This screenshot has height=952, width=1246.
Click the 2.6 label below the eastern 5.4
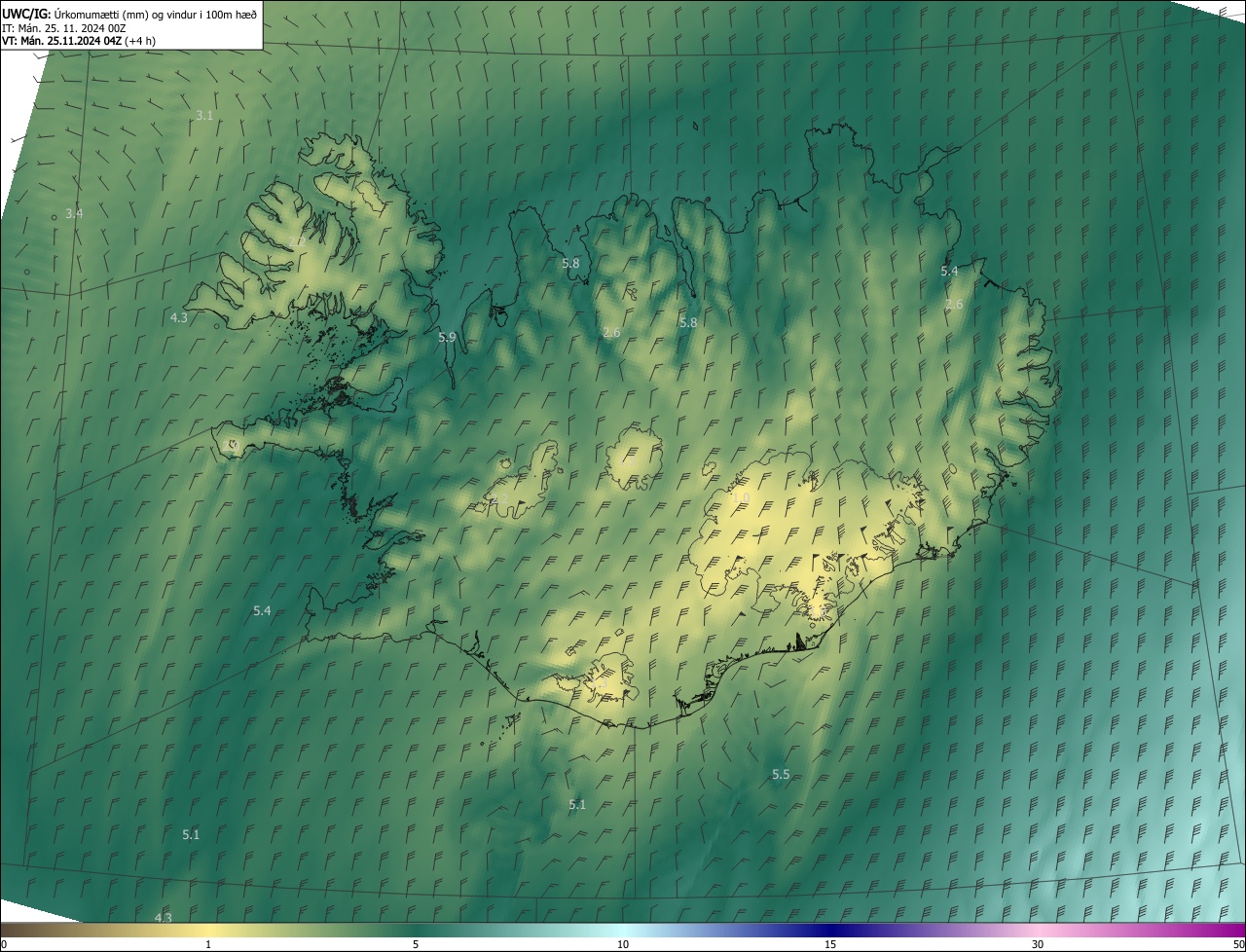954,305
